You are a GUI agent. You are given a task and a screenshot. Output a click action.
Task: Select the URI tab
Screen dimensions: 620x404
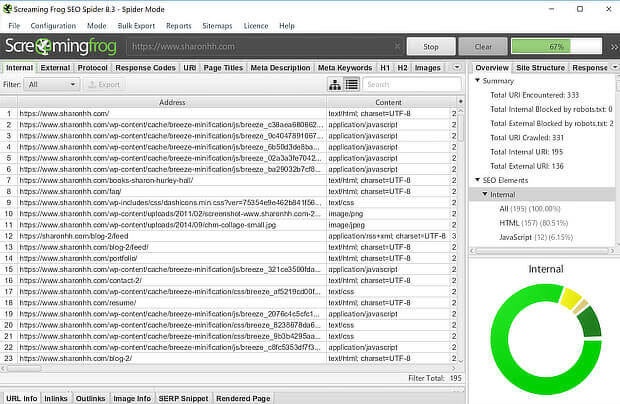coord(190,68)
